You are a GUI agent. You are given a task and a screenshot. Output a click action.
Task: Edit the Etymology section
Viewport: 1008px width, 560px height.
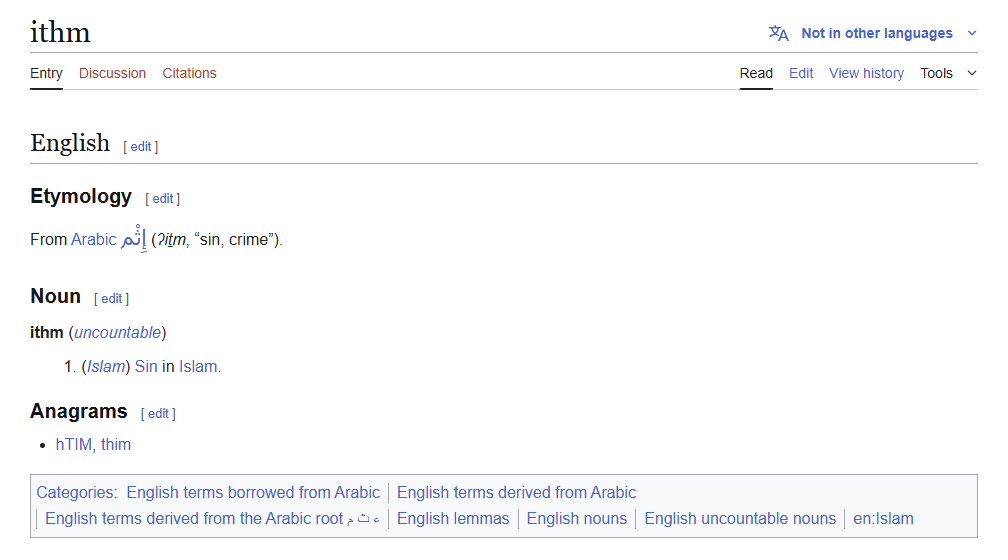pos(163,199)
